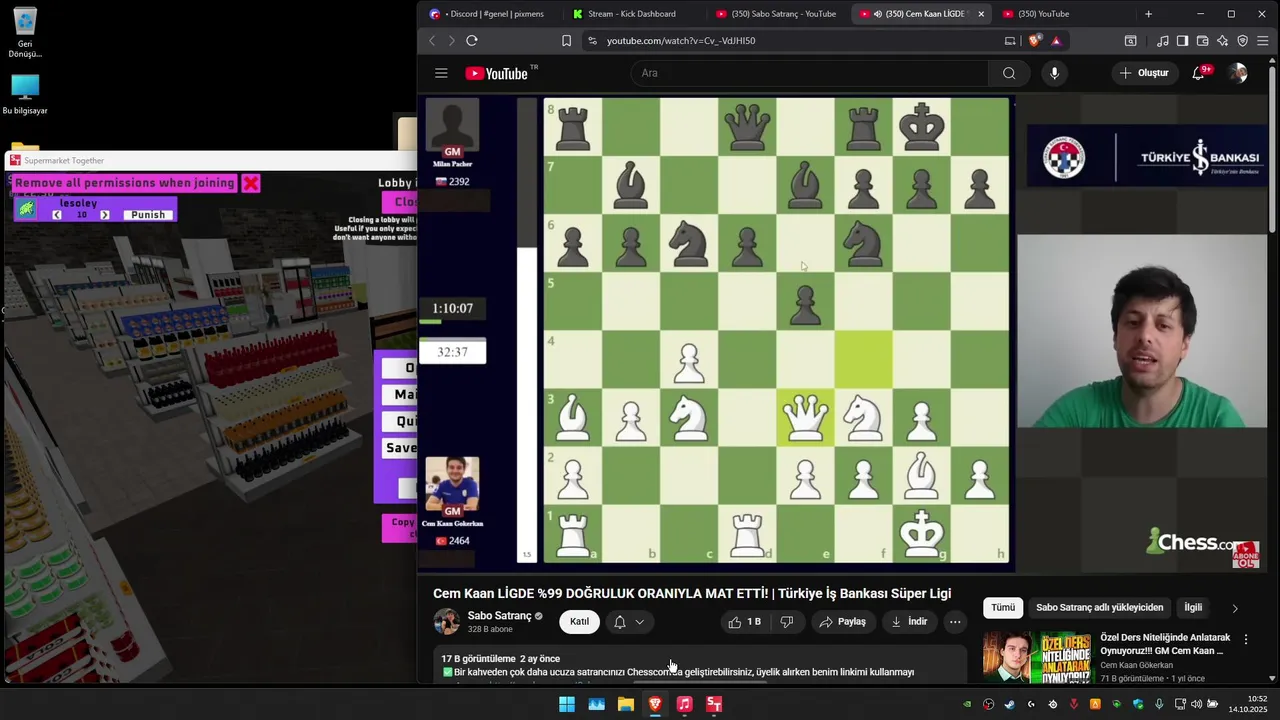
Task: Open notification bell dropdown for channel
Action: pyautogui.click(x=629, y=622)
